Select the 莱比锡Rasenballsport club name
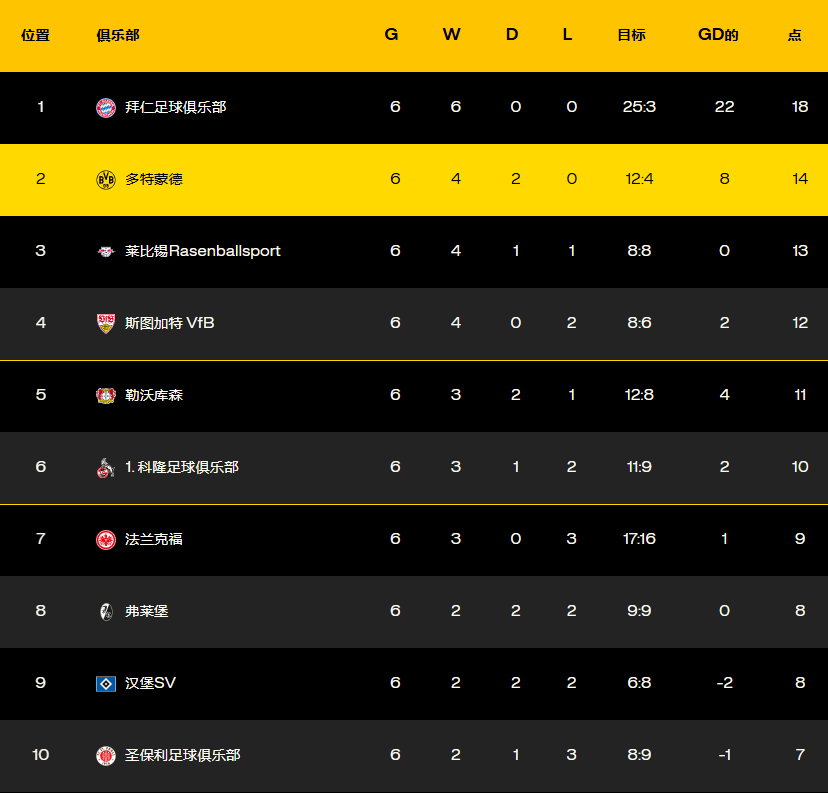 click(203, 251)
